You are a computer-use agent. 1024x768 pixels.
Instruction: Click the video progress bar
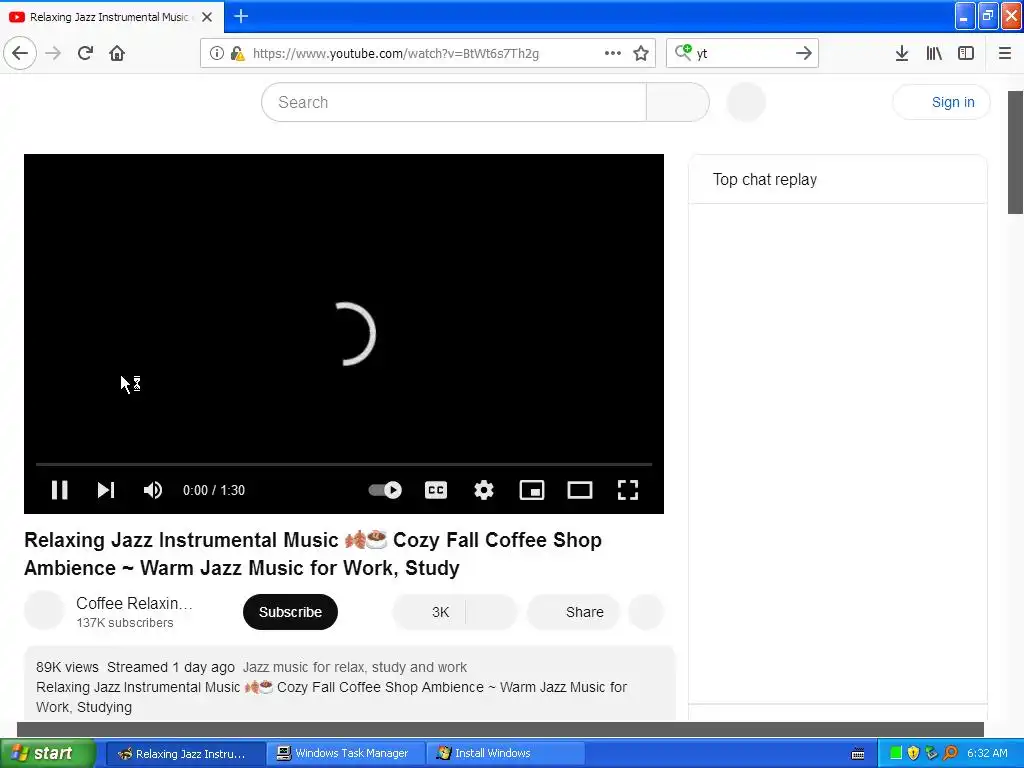pyautogui.click(x=344, y=464)
